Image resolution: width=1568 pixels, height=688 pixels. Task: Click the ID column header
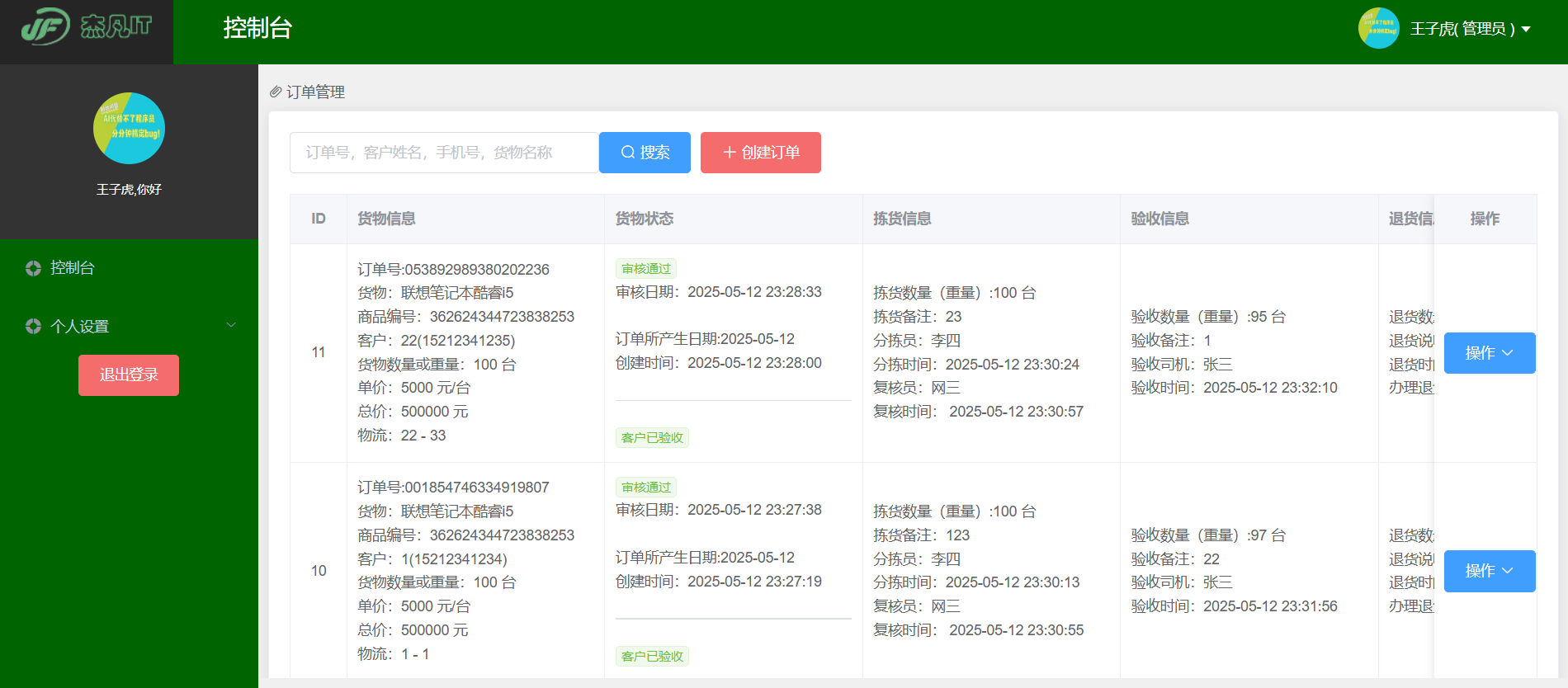(x=319, y=219)
